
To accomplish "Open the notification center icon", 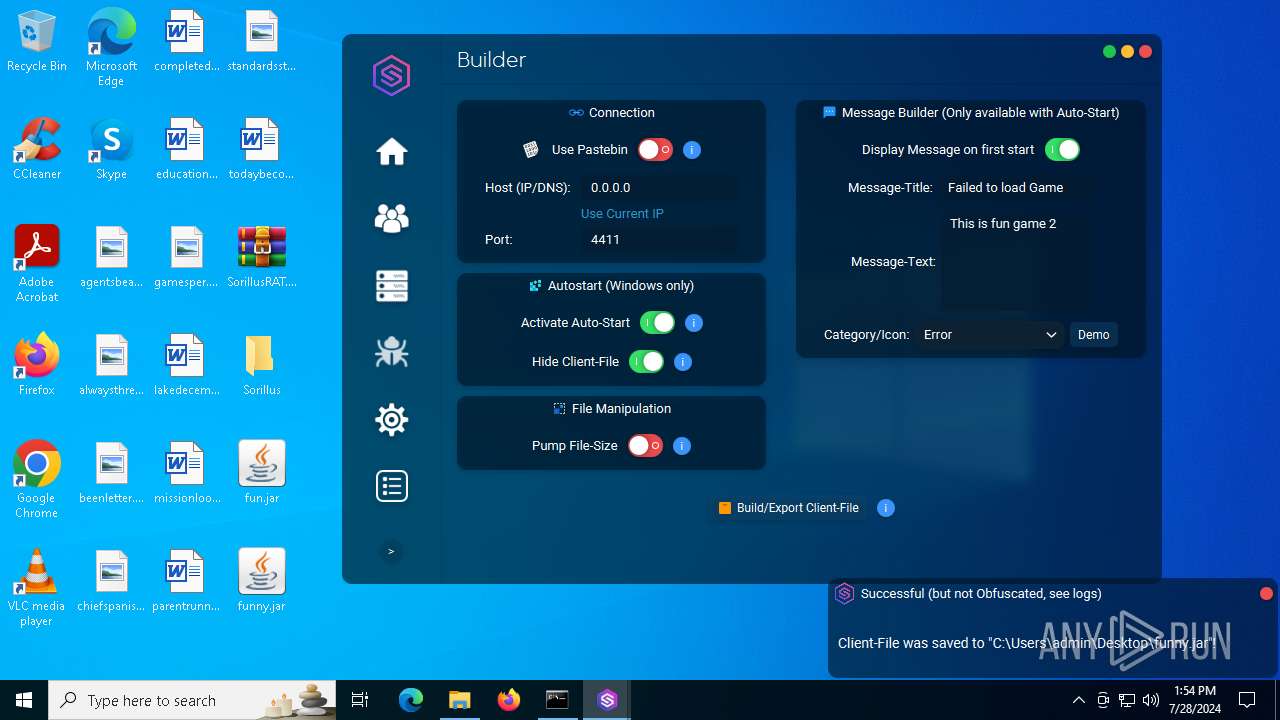I will [x=1247, y=700].
